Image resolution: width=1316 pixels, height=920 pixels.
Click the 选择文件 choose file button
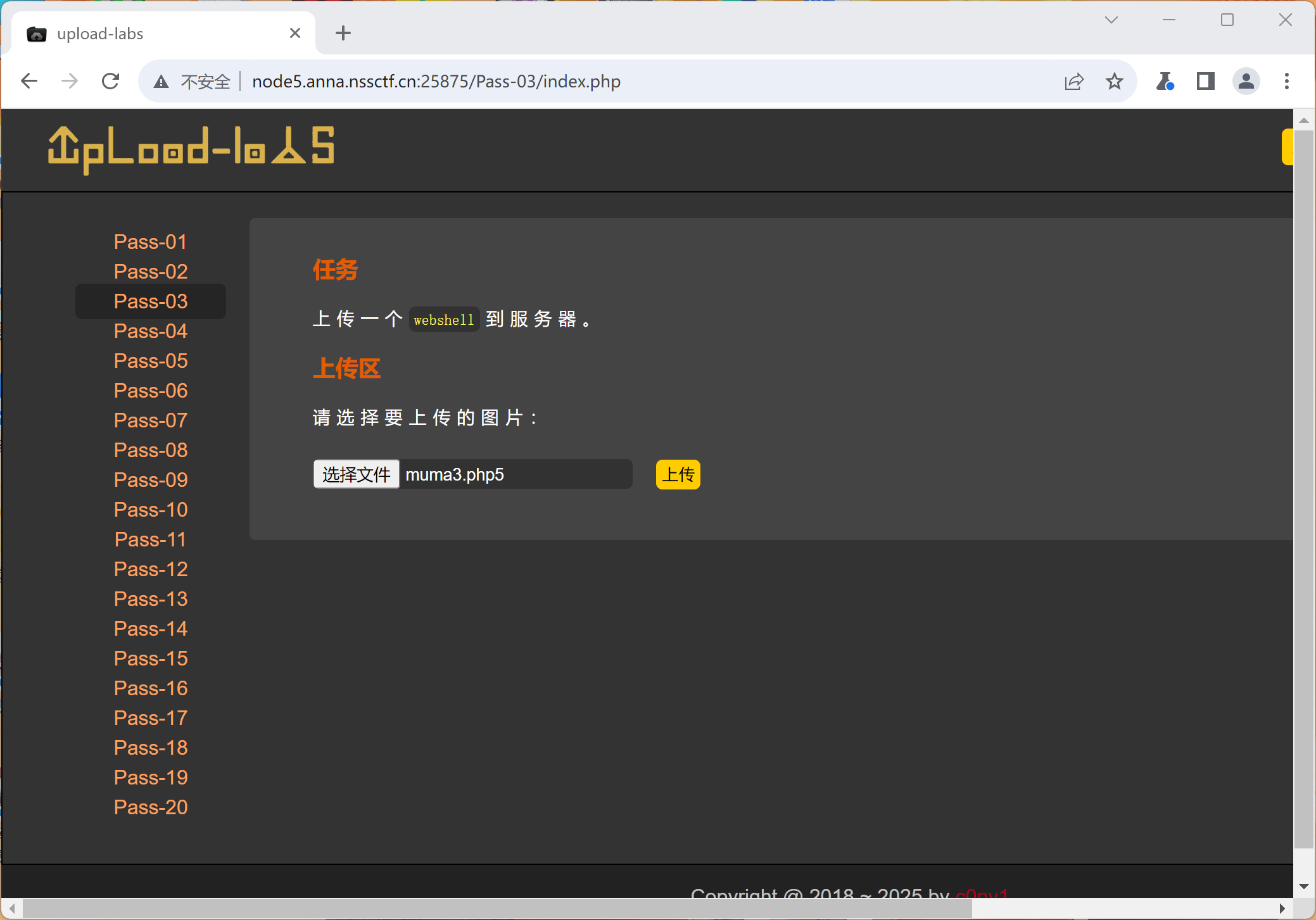356,474
